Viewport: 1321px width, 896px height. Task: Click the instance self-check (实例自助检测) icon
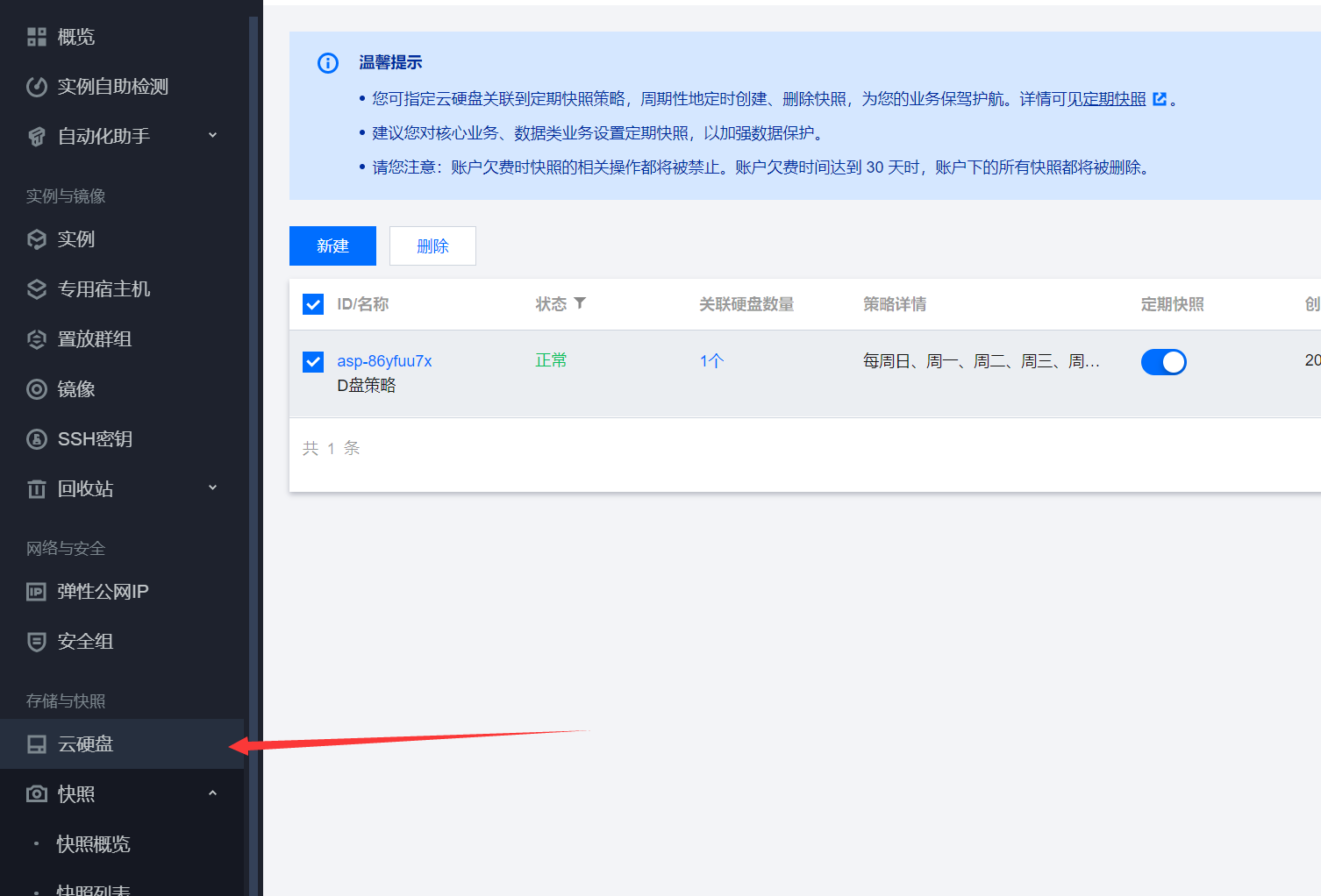coord(37,87)
